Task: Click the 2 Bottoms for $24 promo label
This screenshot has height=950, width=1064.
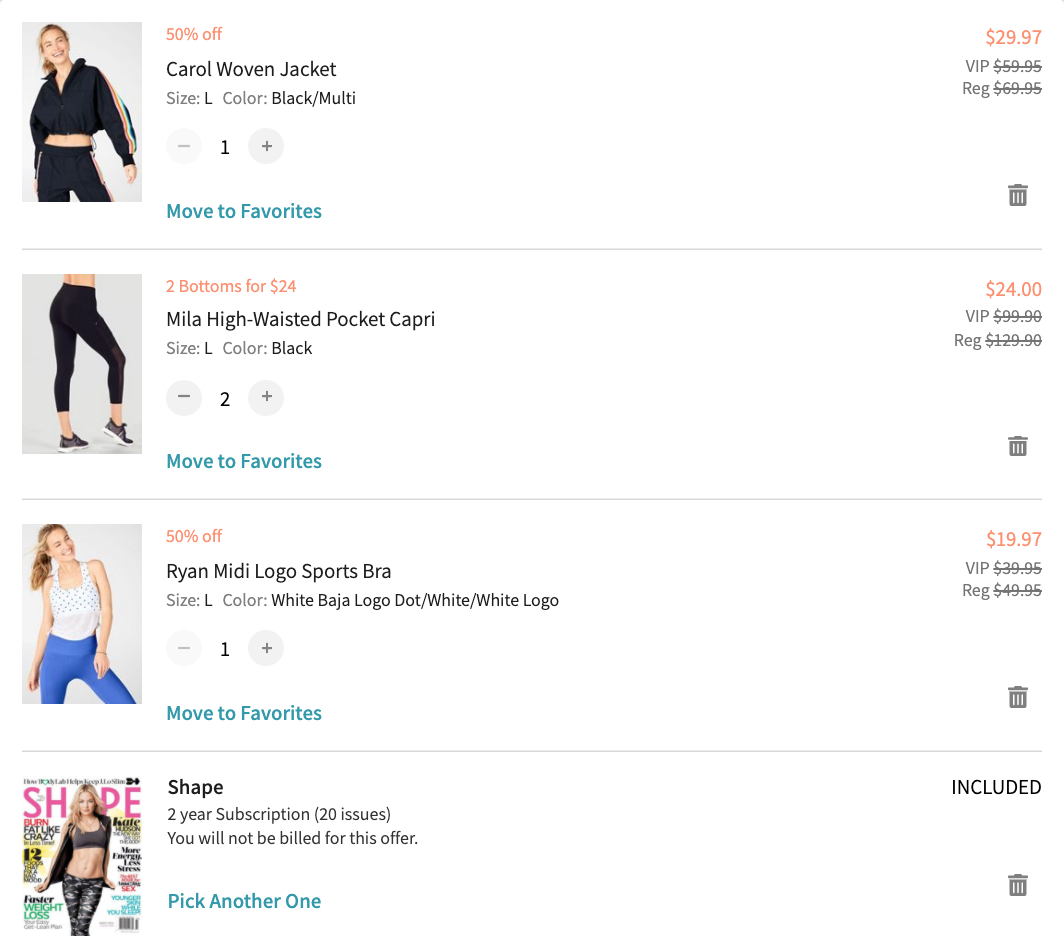Action: [231, 286]
